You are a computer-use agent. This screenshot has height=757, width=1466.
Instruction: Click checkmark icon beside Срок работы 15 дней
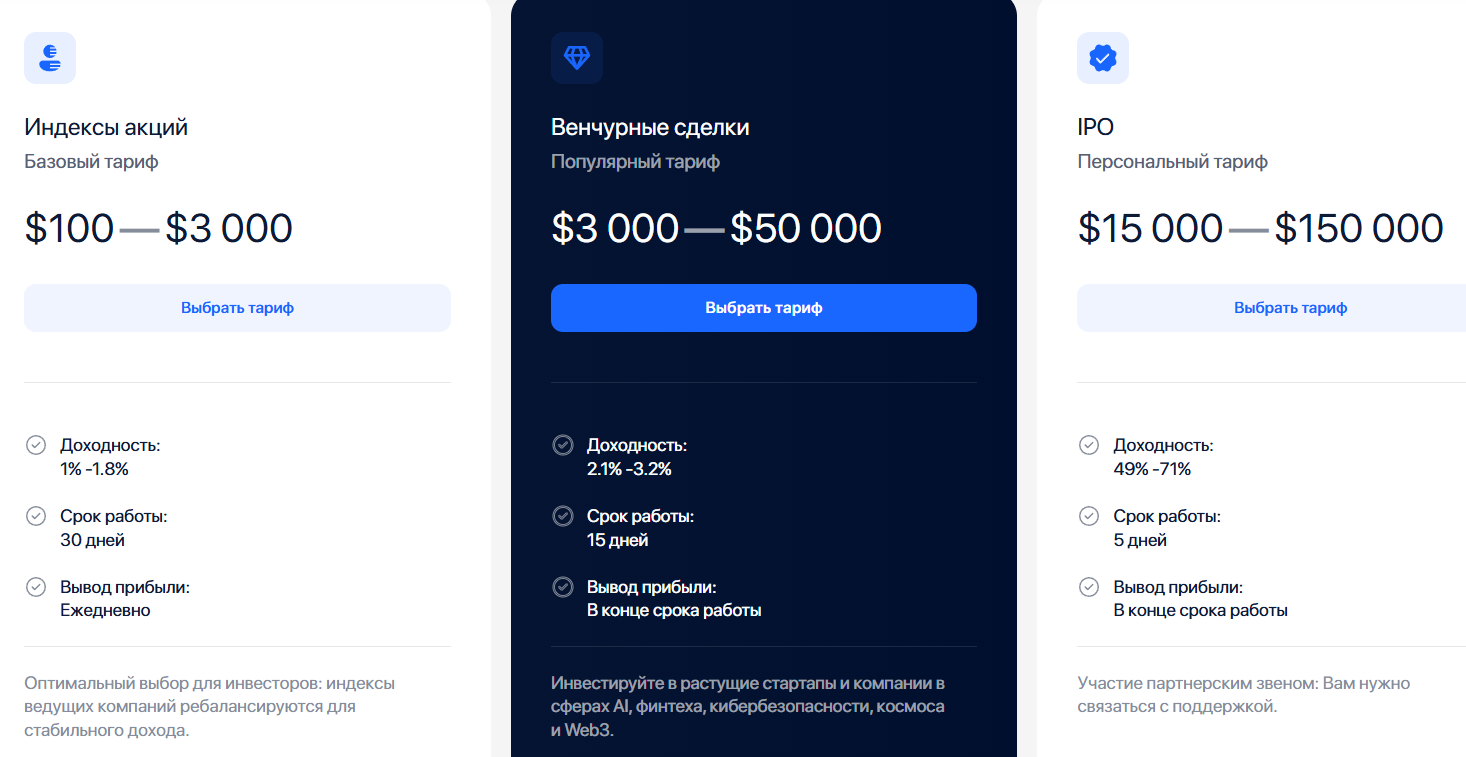point(563,516)
